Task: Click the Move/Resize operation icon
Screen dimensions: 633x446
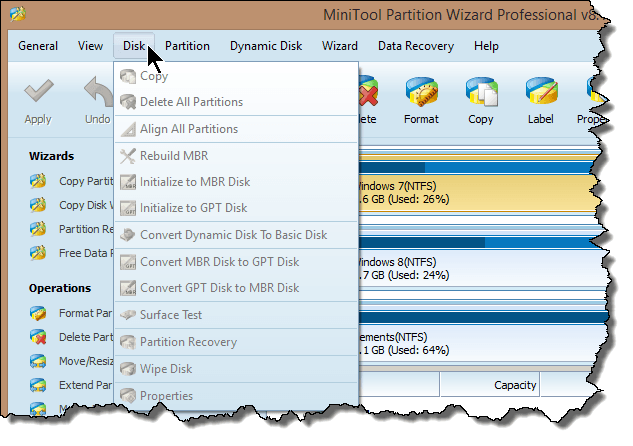Action: tap(38, 361)
